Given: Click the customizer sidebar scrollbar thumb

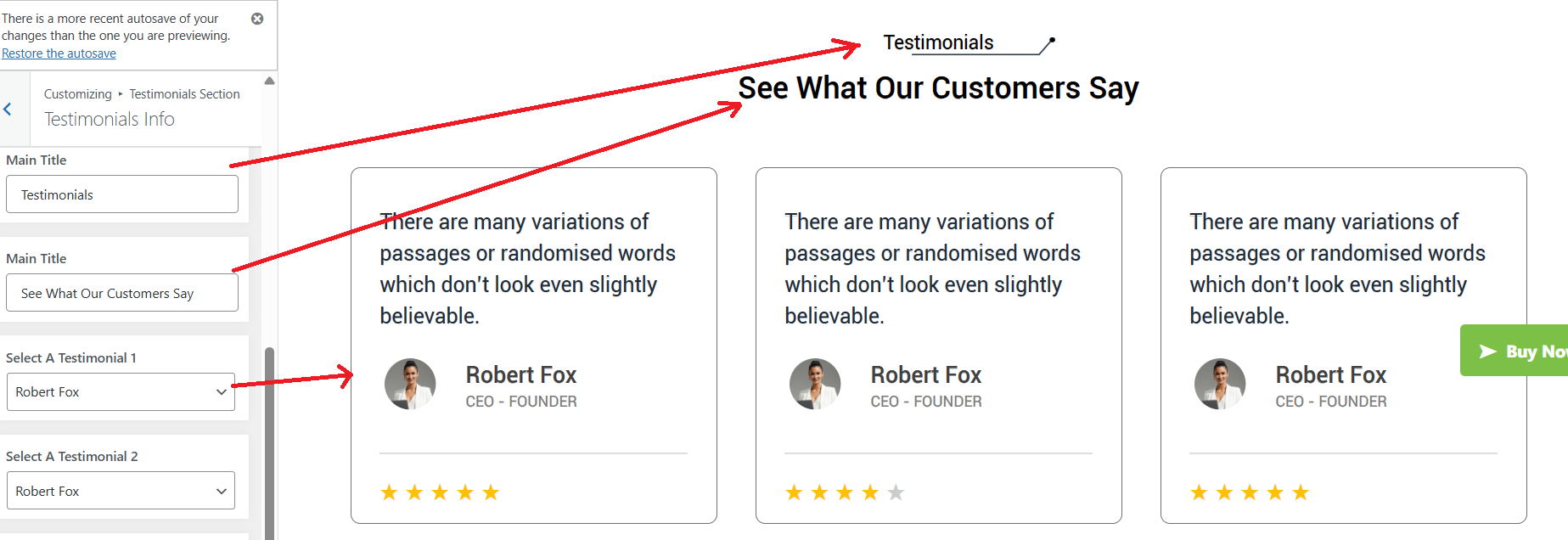Looking at the screenshot, I should (269, 442).
